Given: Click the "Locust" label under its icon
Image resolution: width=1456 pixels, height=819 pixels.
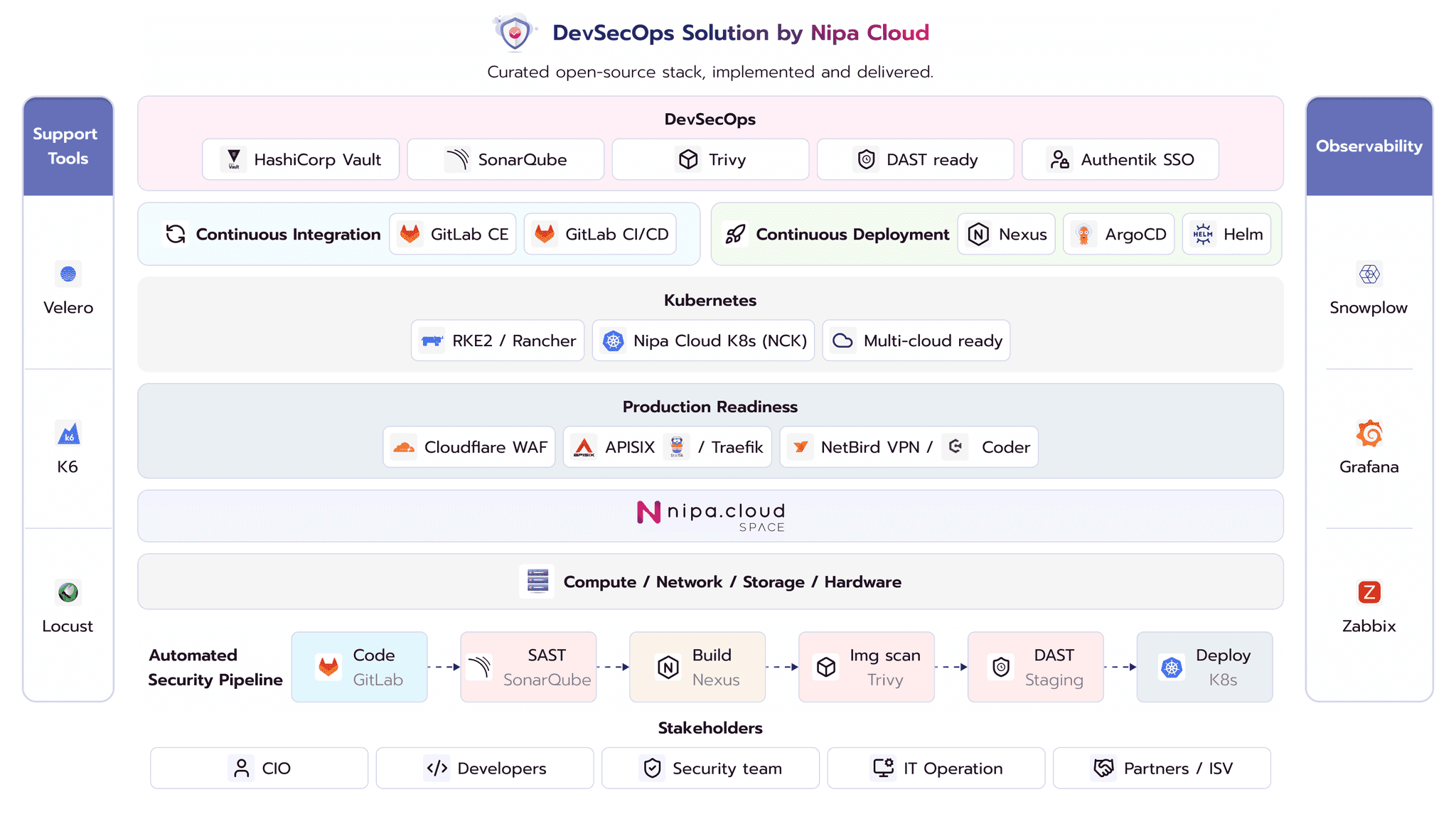Looking at the screenshot, I should click(x=68, y=626).
